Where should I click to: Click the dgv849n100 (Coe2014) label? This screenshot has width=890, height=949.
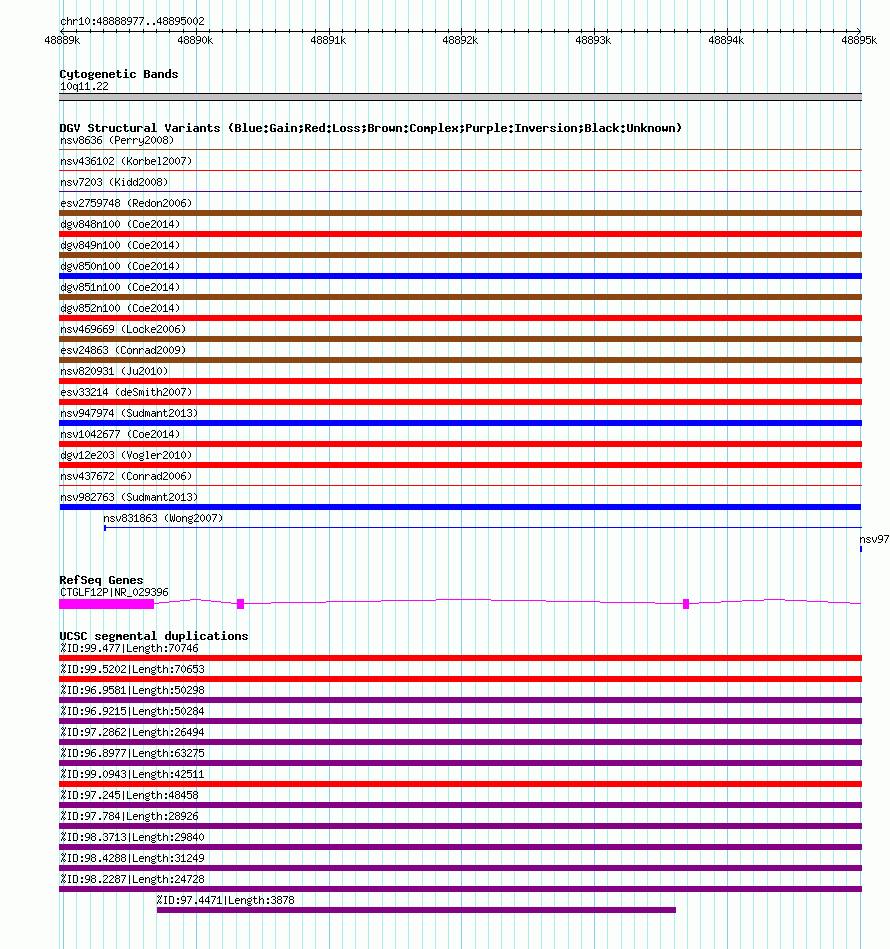[x=120, y=245]
